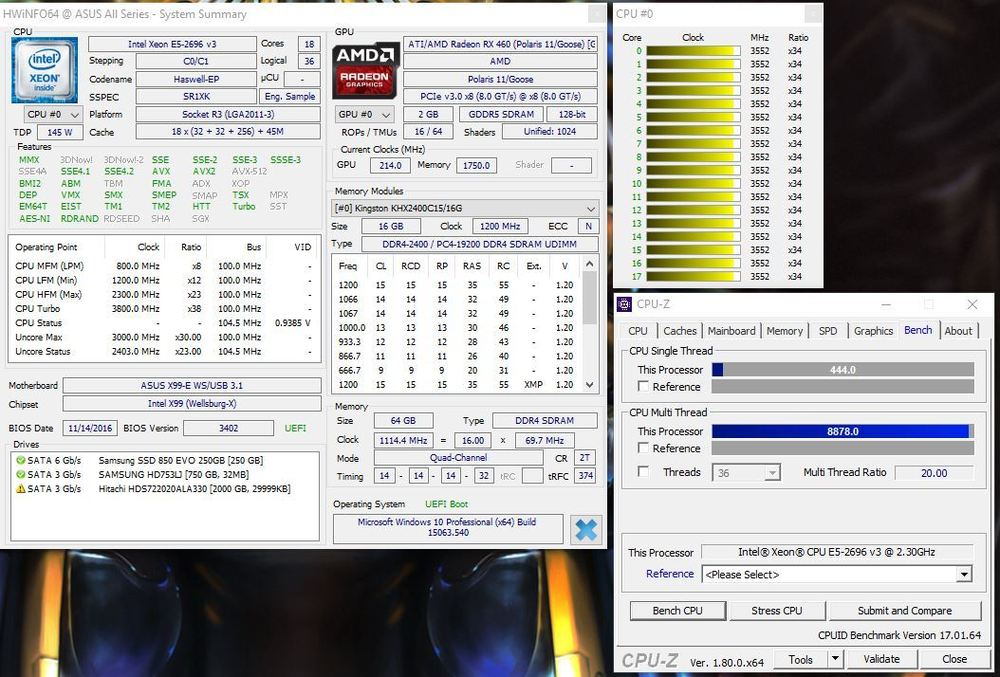This screenshot has width=1000, height=677.
Task: Click Submit and Compare
Action: 904,611
